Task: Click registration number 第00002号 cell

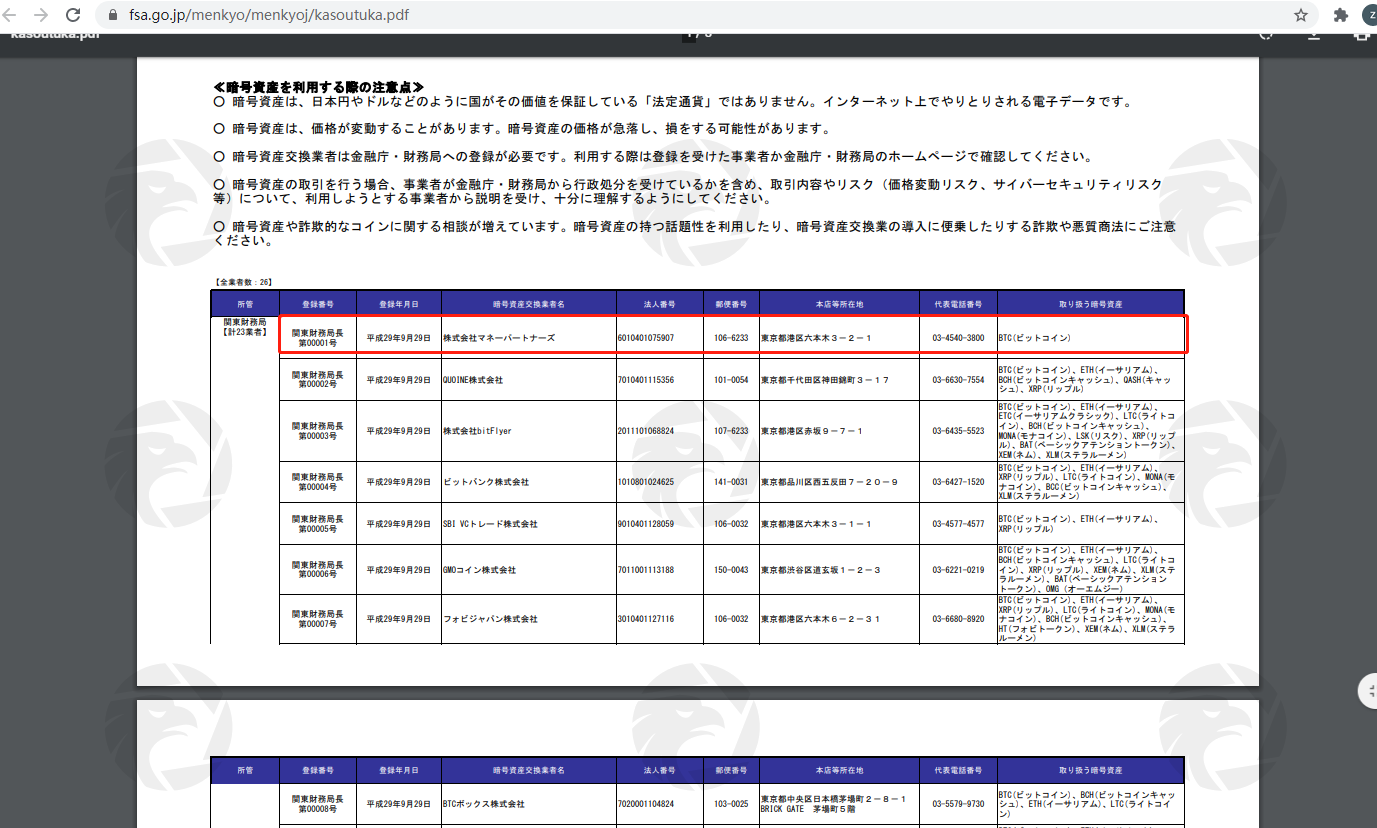Action: pos(318,380)
